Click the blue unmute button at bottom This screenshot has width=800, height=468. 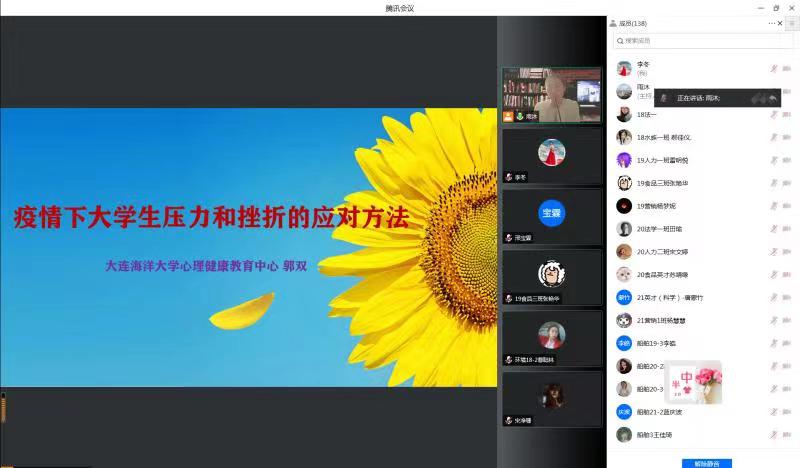pos(706,463)
